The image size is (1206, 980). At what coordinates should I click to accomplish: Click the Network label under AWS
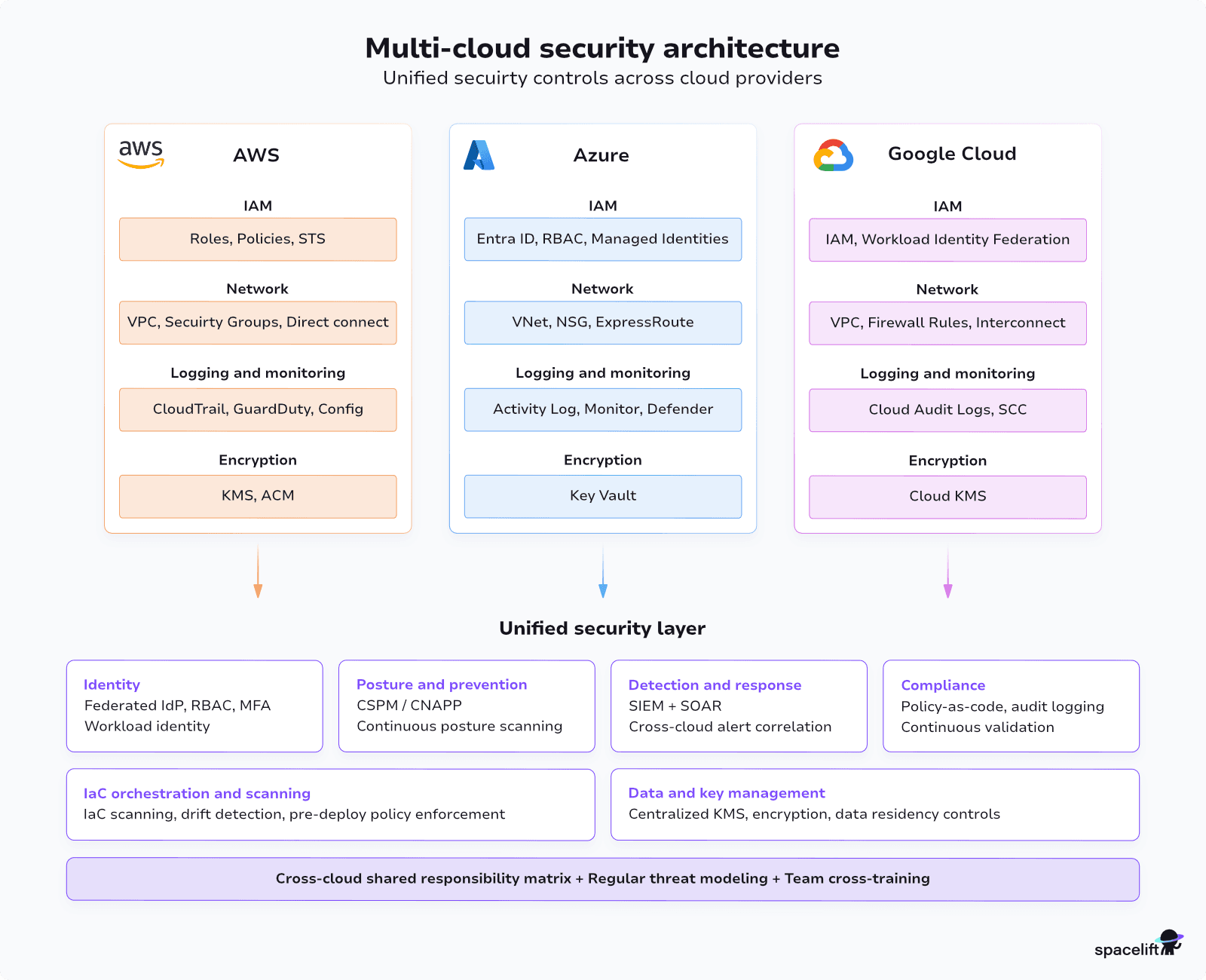tap(257, 289)
